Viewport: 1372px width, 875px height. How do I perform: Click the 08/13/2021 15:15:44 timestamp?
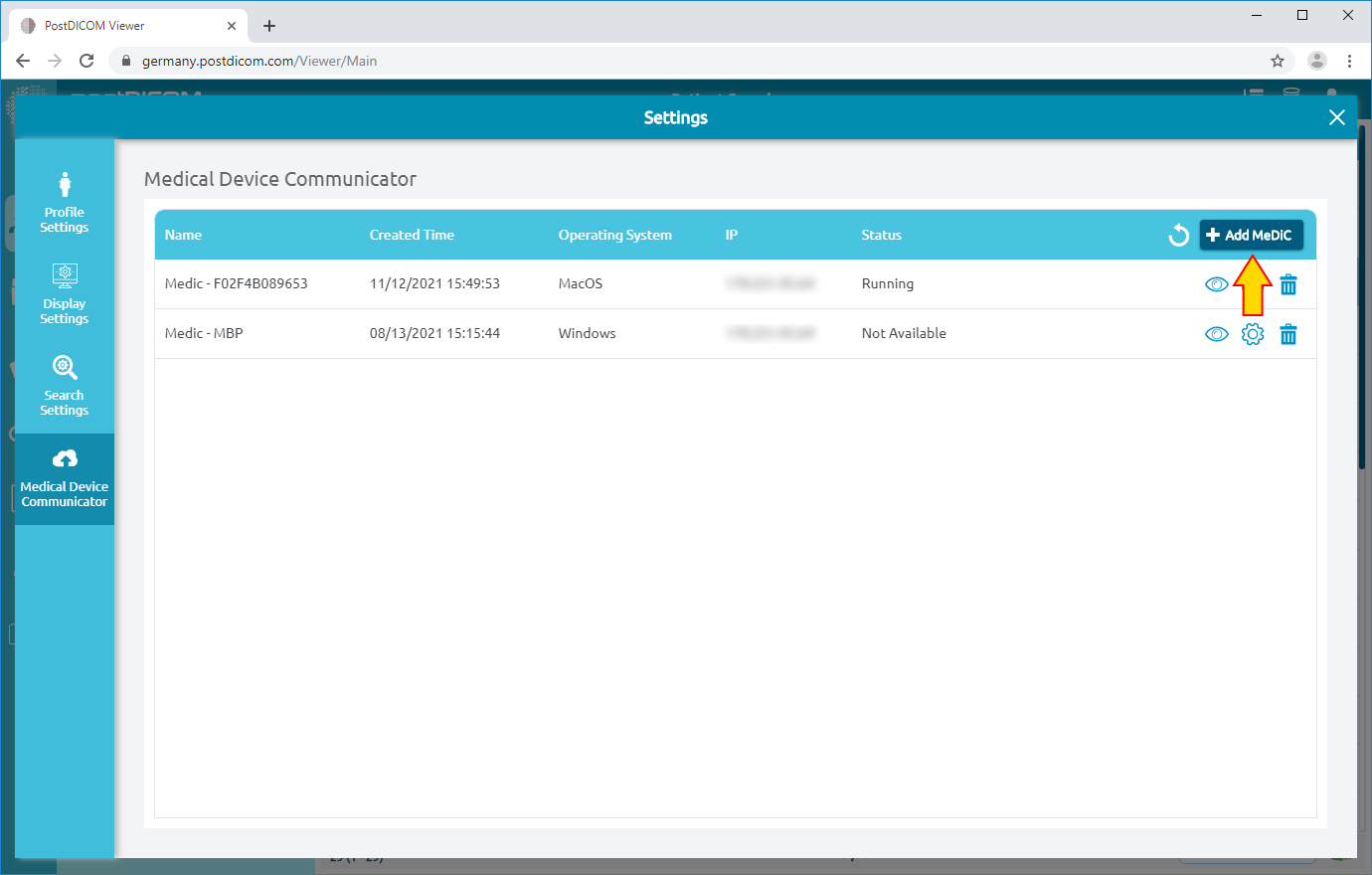434,333
